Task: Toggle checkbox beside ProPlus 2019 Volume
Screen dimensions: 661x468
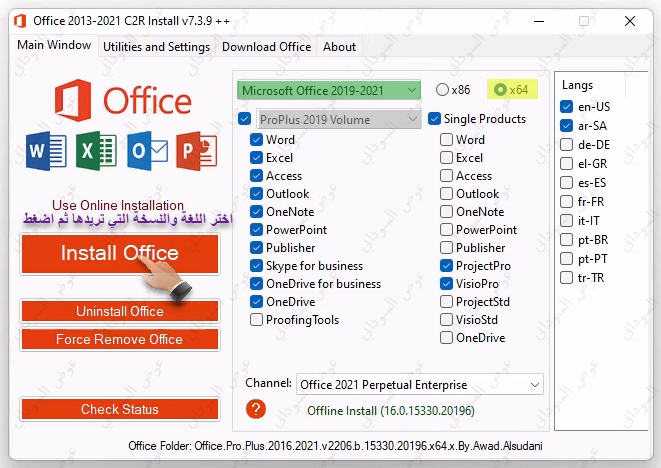Action: pos(245,118)
